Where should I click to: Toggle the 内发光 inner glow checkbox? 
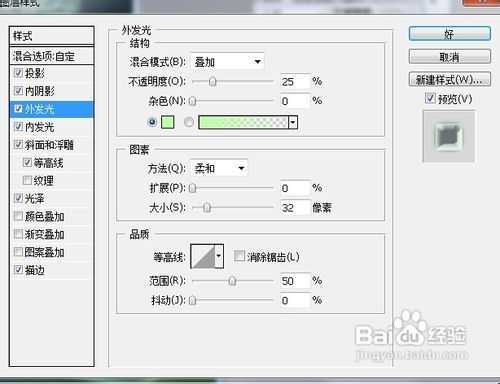point(18,127)
